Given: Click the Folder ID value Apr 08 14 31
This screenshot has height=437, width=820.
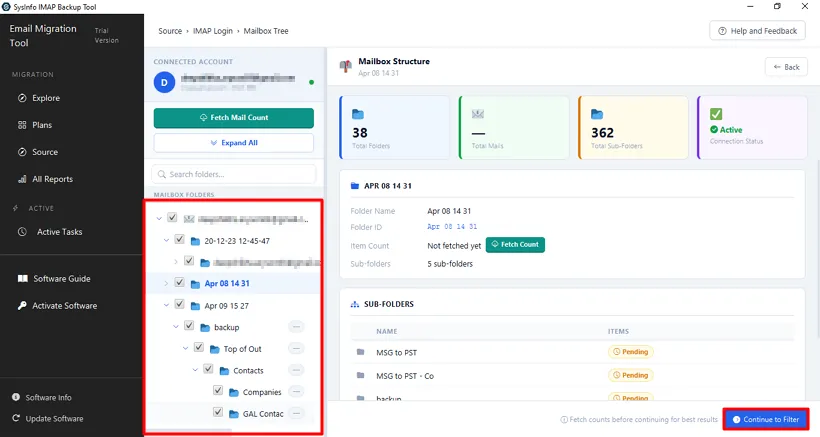Looking at the screenshot, I should (x=452, y=226).
